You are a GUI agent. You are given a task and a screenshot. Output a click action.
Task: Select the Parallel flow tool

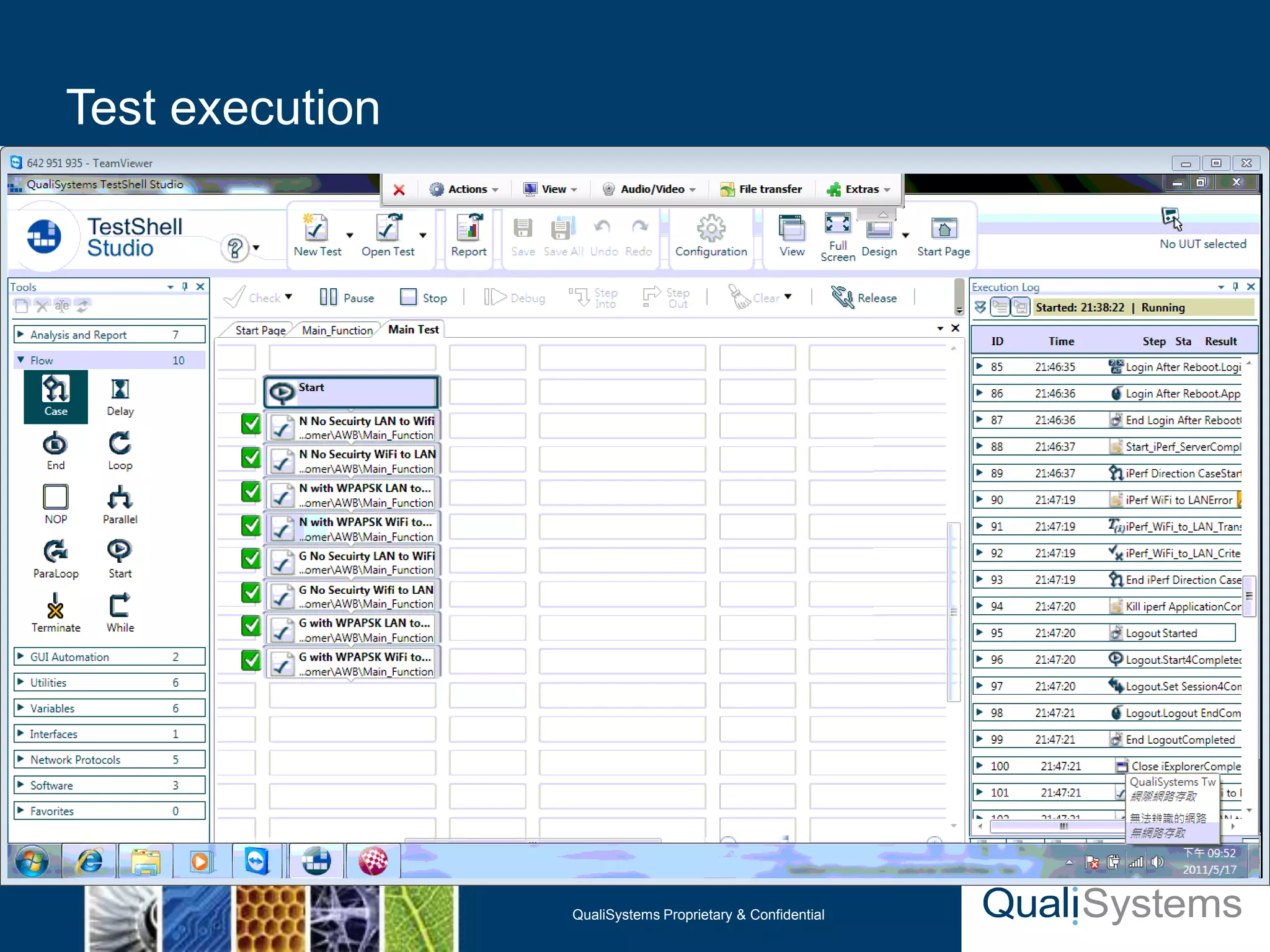click(120, 505)
